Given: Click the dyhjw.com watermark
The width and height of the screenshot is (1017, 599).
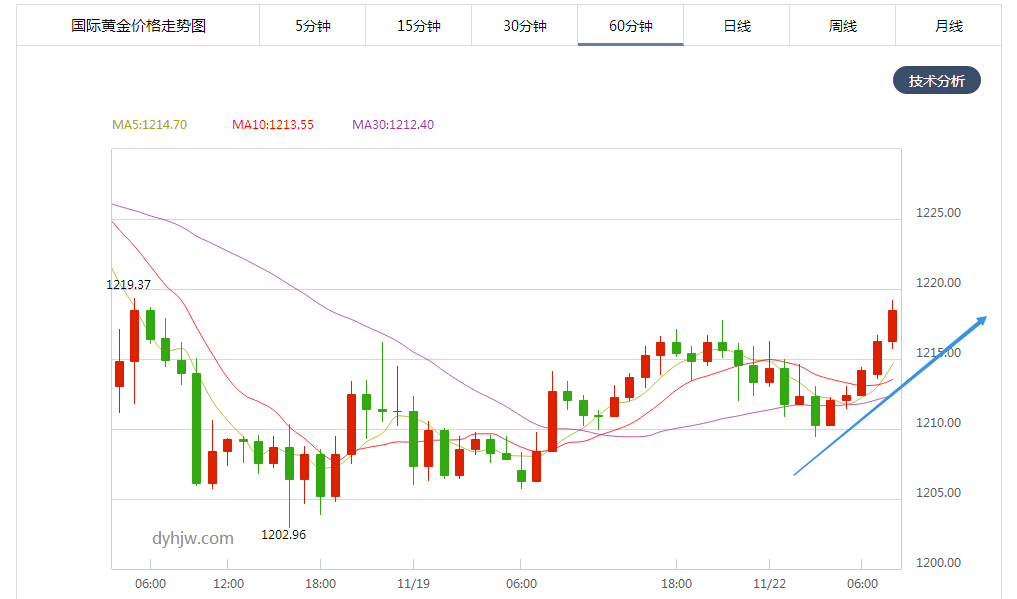Looking at the screenshot, I should (x=193, y=538).
